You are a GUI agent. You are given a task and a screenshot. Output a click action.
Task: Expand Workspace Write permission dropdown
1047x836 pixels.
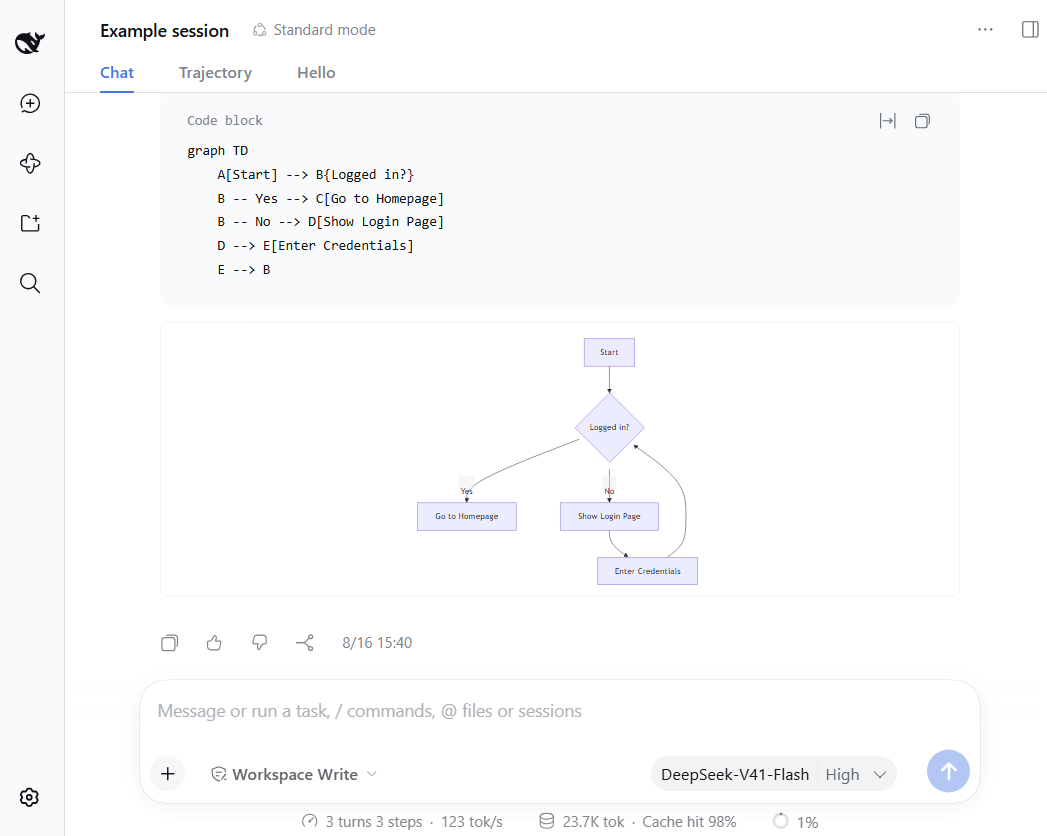point(294,774)
